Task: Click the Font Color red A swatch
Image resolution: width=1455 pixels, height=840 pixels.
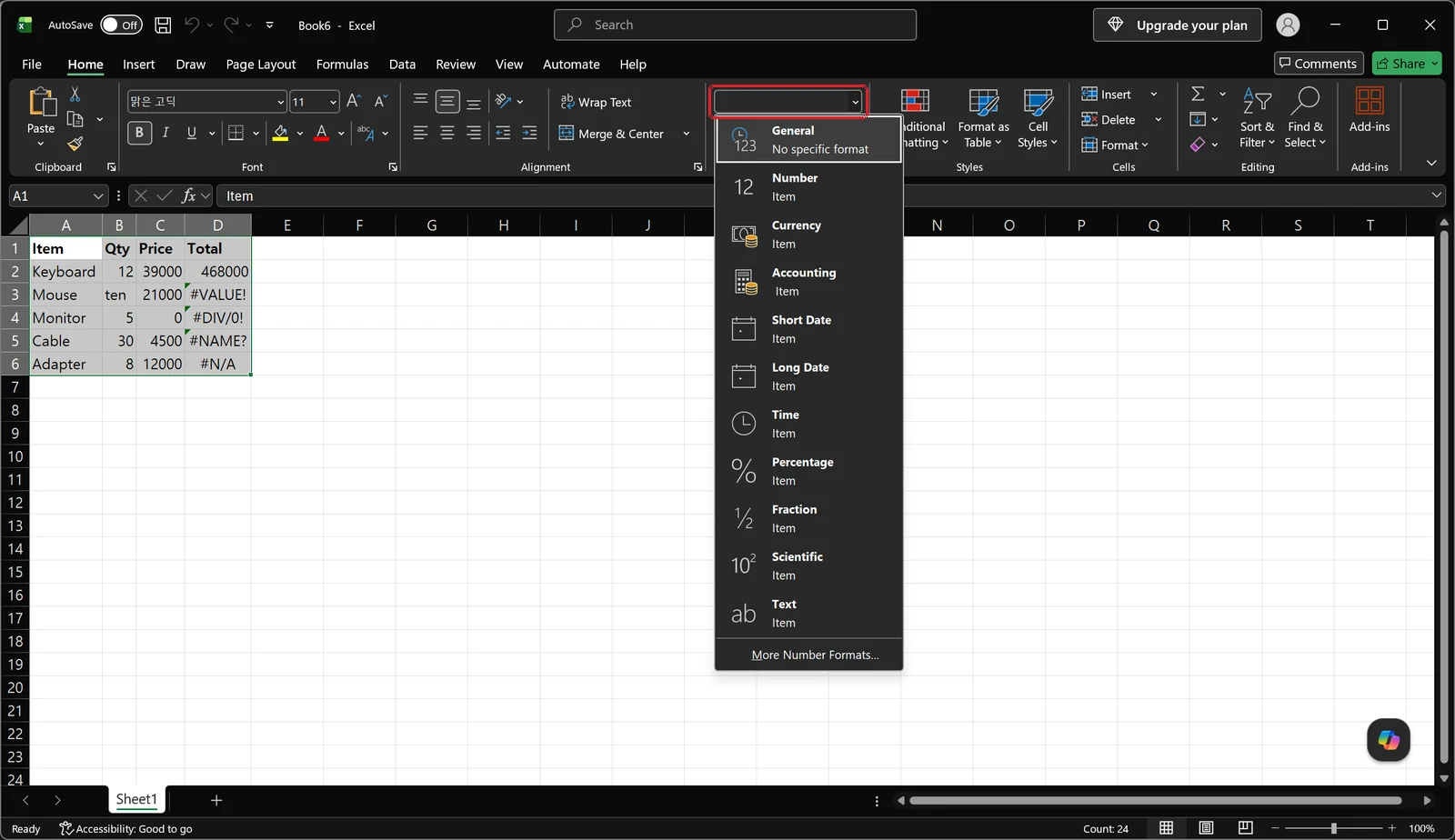Action: pyautogui.click(x=321, y=134)
